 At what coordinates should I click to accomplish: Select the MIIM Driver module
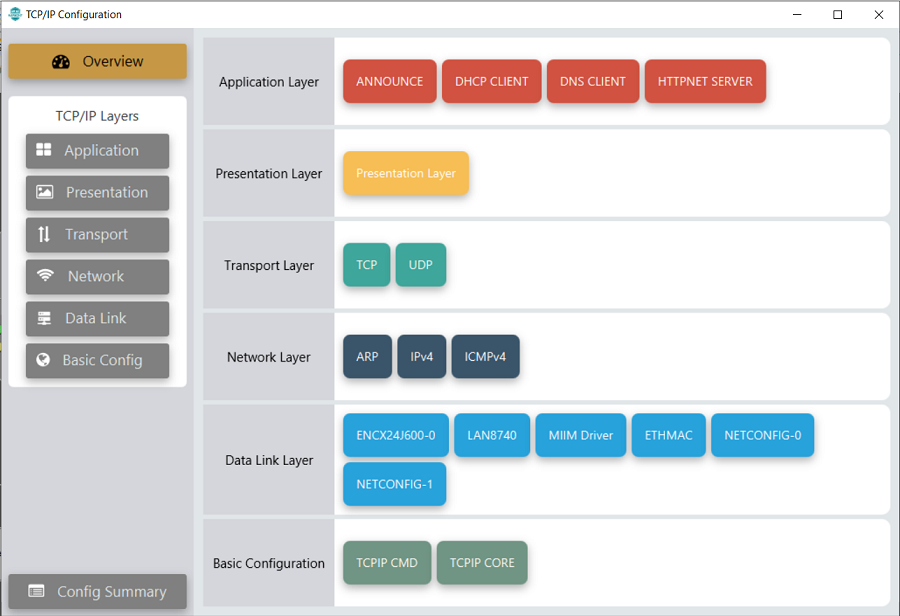[x=581, y=435]
